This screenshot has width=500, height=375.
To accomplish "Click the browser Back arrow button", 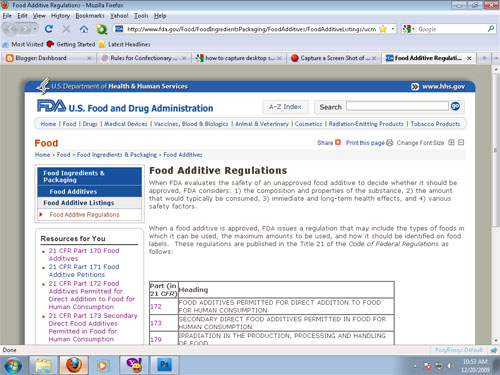I will (x=11, y=29).
